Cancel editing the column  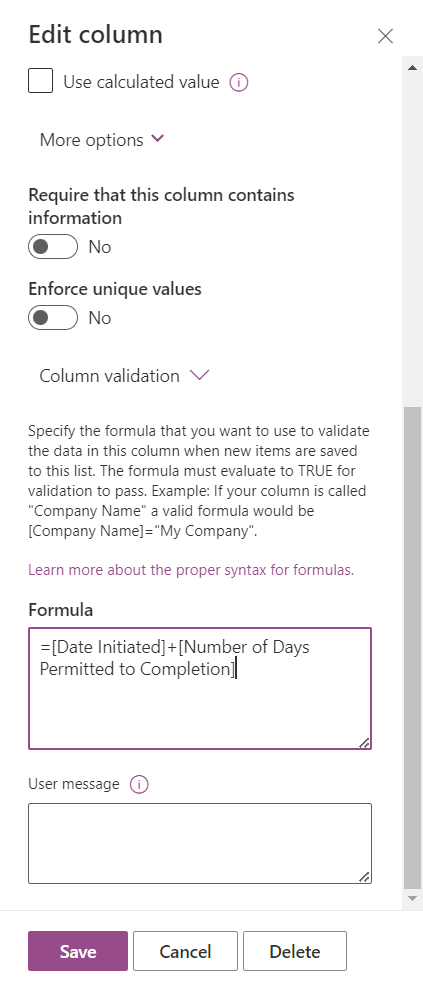tap(185, 951)
